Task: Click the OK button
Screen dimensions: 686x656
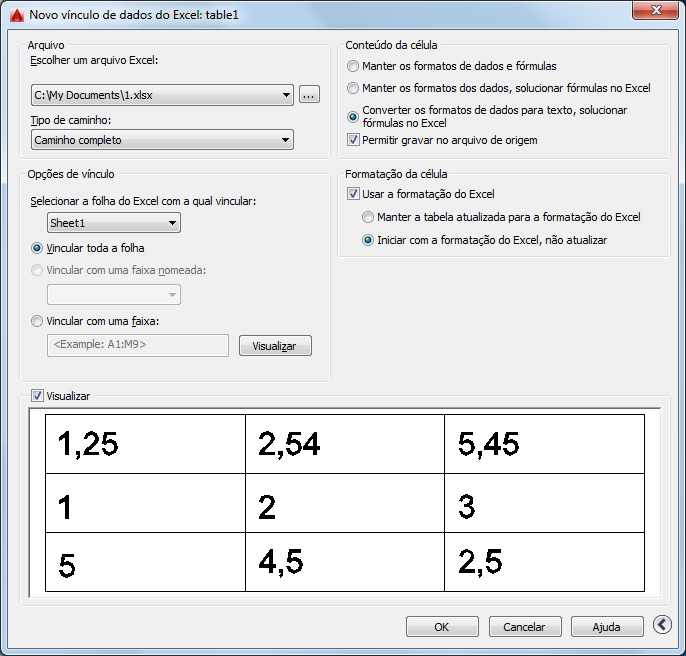Action: pos(442,627)
